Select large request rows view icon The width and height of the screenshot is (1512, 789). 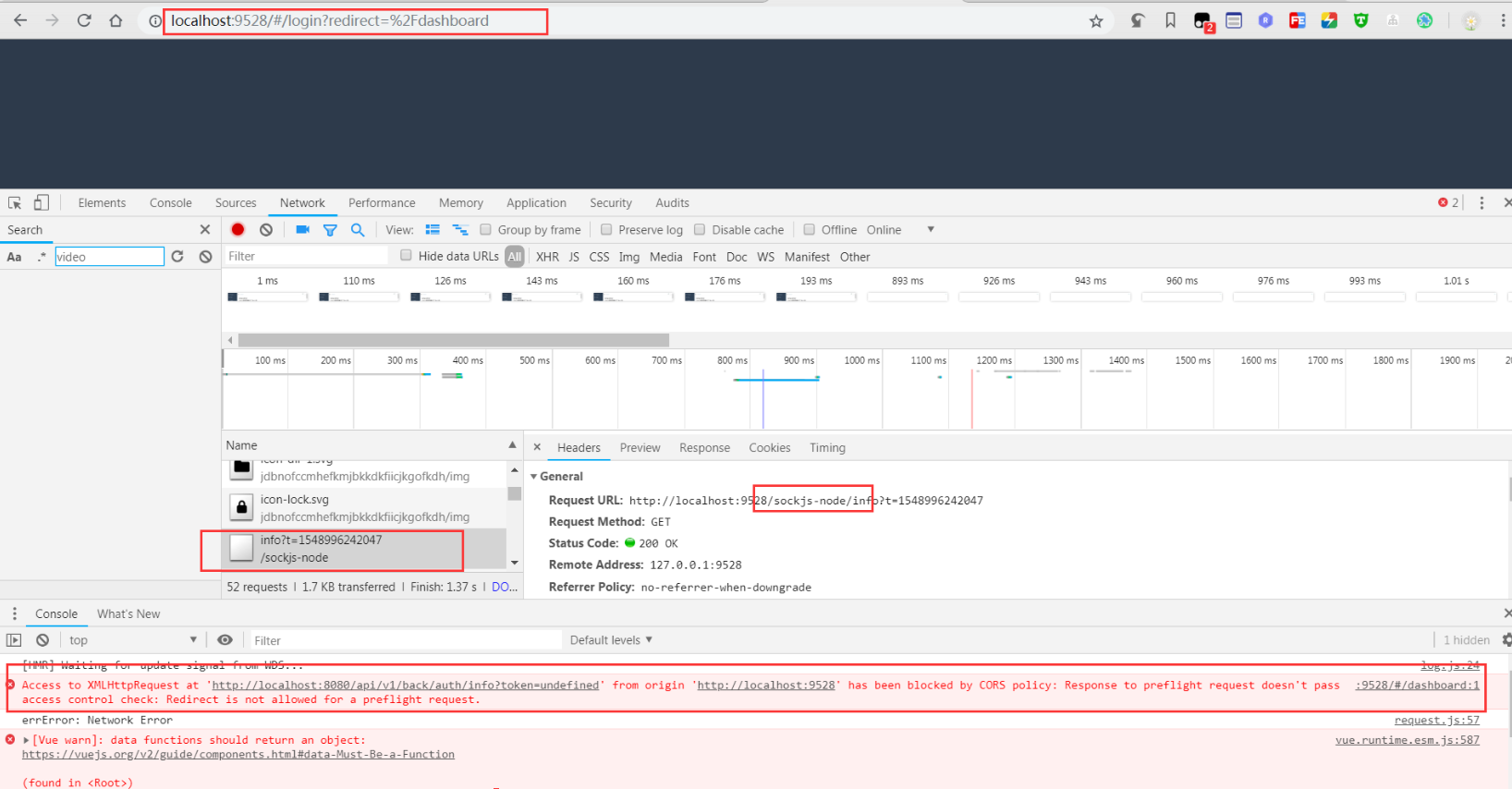click(433, 229)
